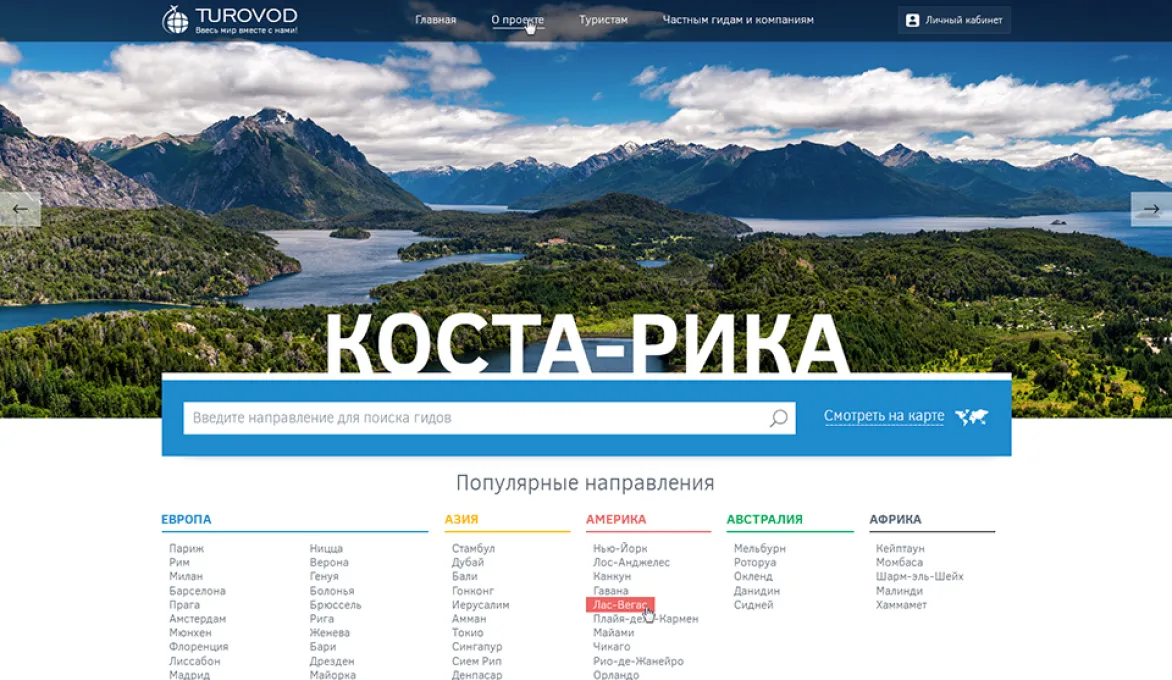Viewport: 1172px width, 680px height.
Task: Choose Хаммамет destination
Action: tap(901, 605)
